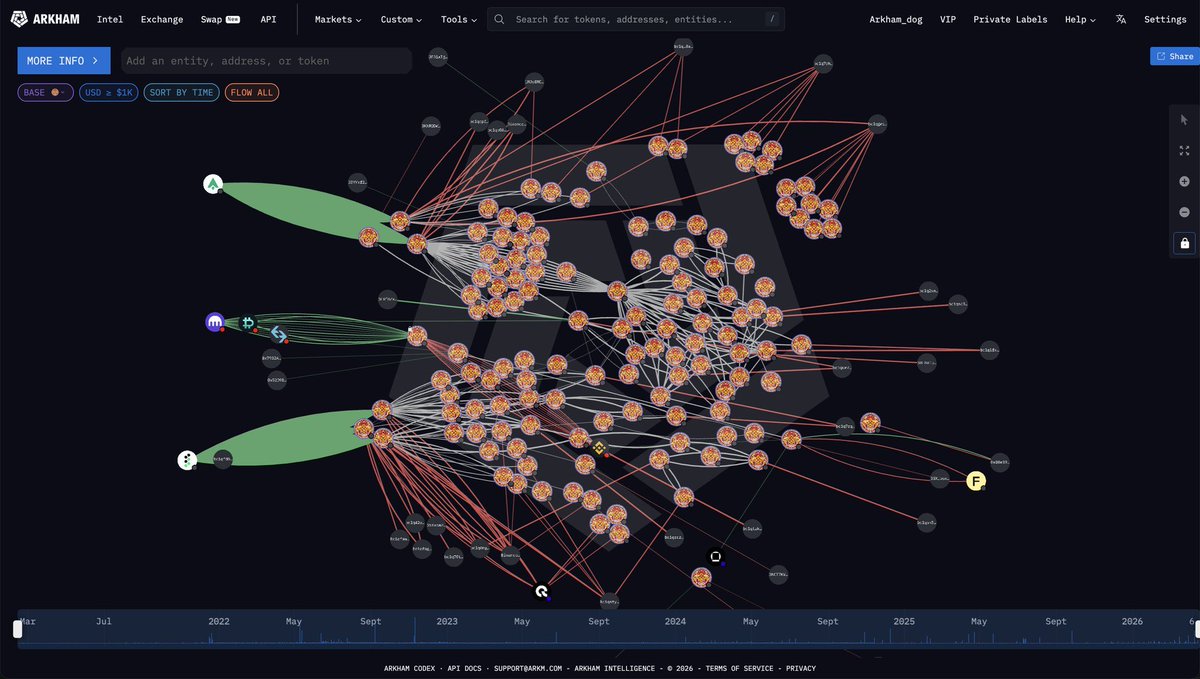
Task: Click the slash shortcut key badge
Action: click(771, 19)
